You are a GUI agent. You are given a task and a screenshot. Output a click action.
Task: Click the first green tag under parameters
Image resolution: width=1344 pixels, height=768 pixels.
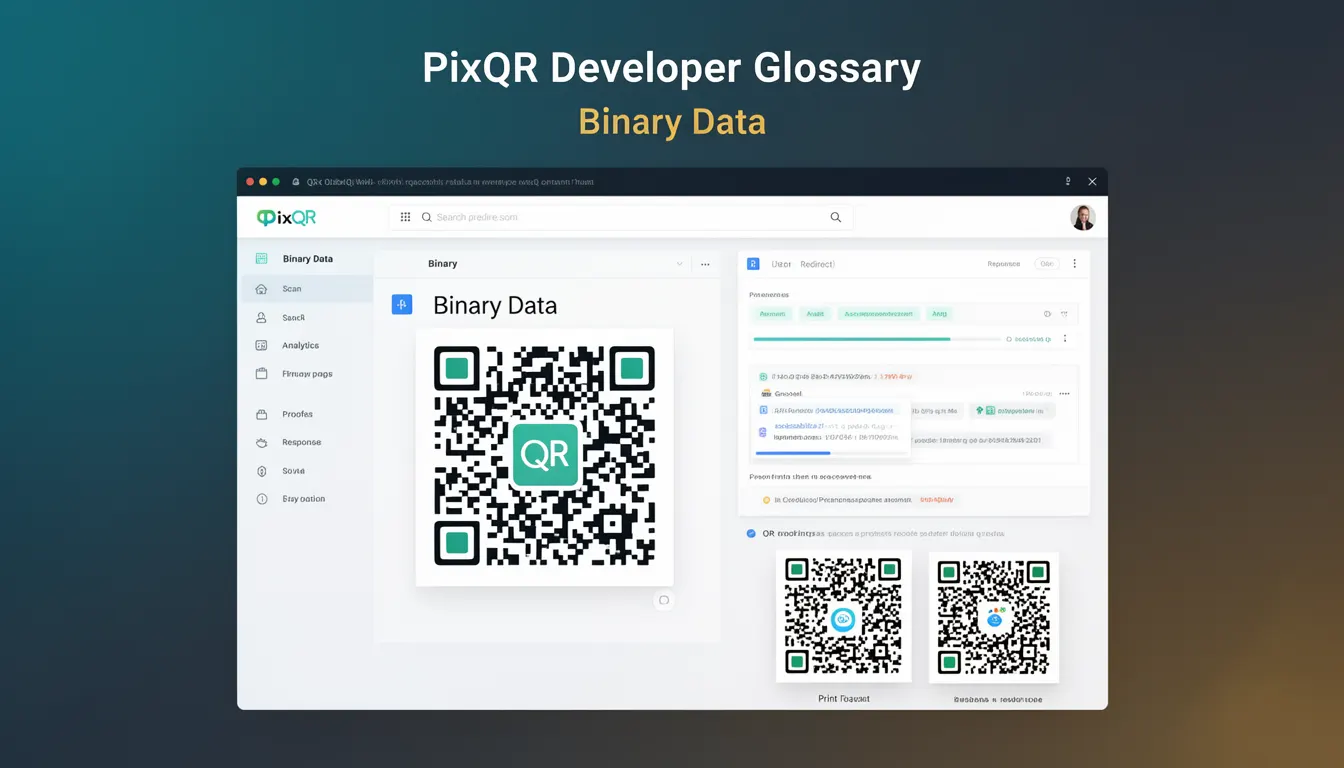coord(772,314)
